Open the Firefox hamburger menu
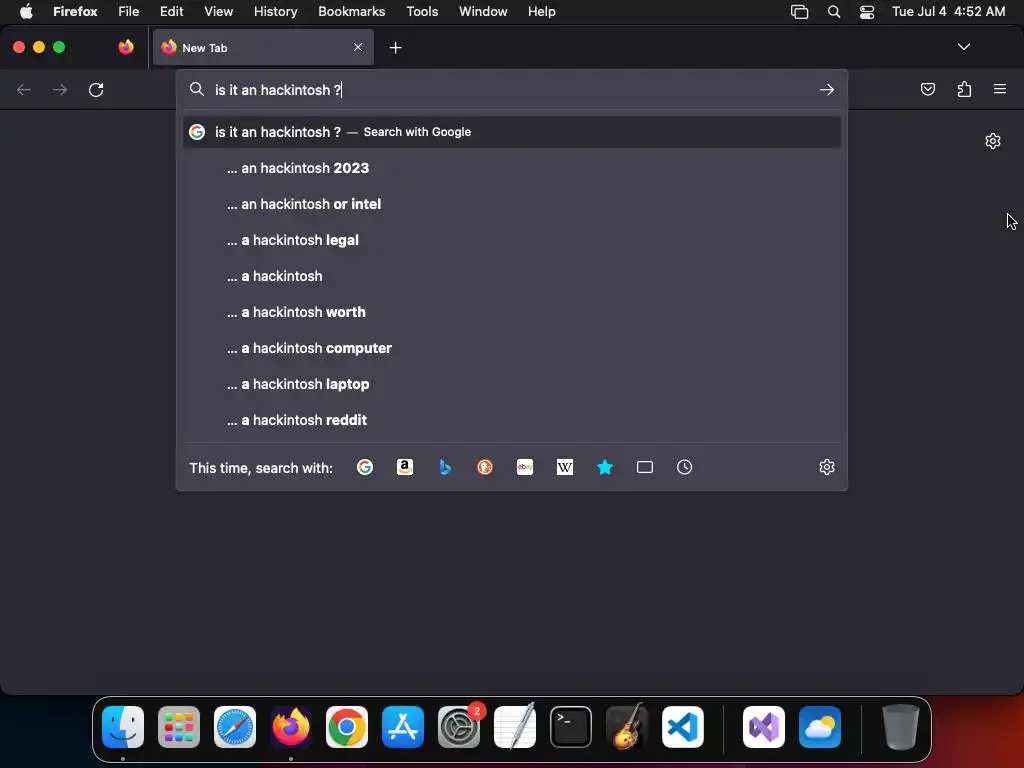This screenshot has height=768, width=1024. click(x=1000, y=89)
